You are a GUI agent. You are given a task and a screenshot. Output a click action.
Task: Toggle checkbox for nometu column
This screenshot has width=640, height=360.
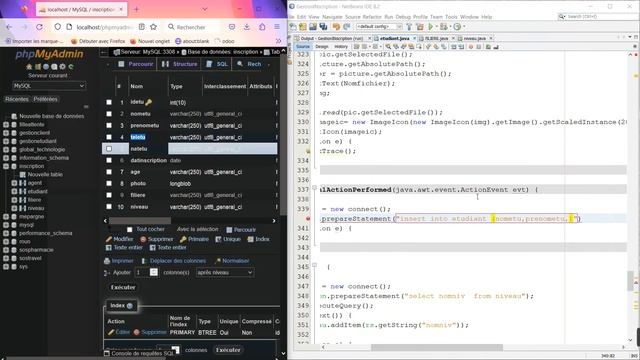click(109, 114)
